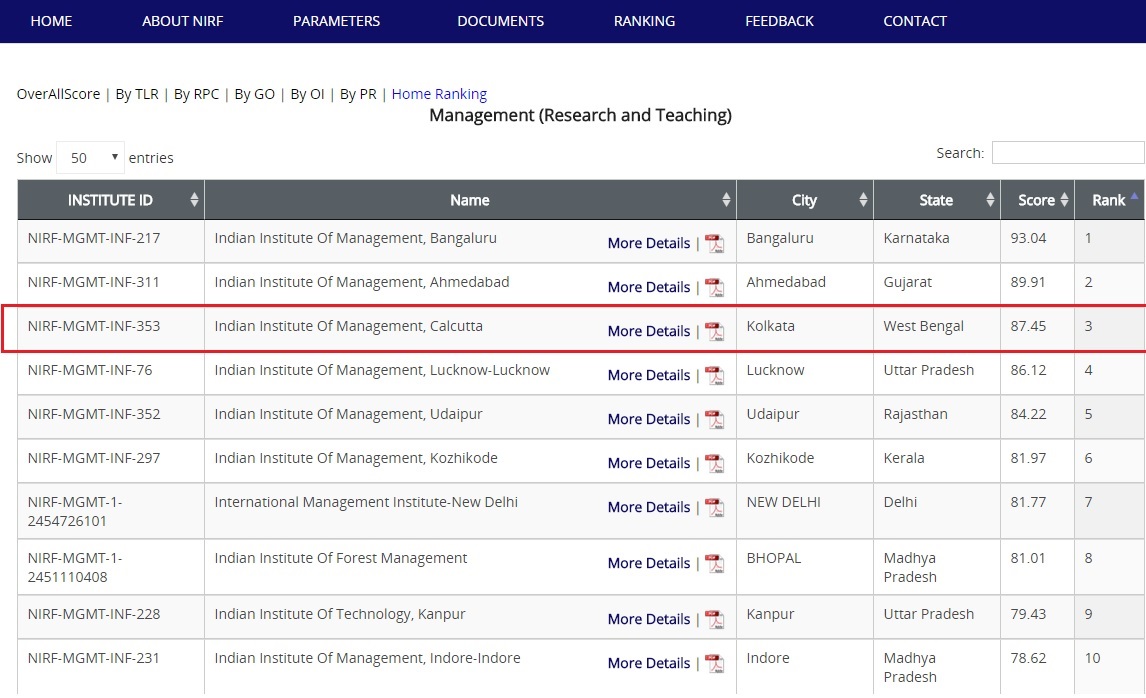This screenshot has height=698, width=1146.
Task: Open the Show entries dropdown
Action: [x=91, y=158]
